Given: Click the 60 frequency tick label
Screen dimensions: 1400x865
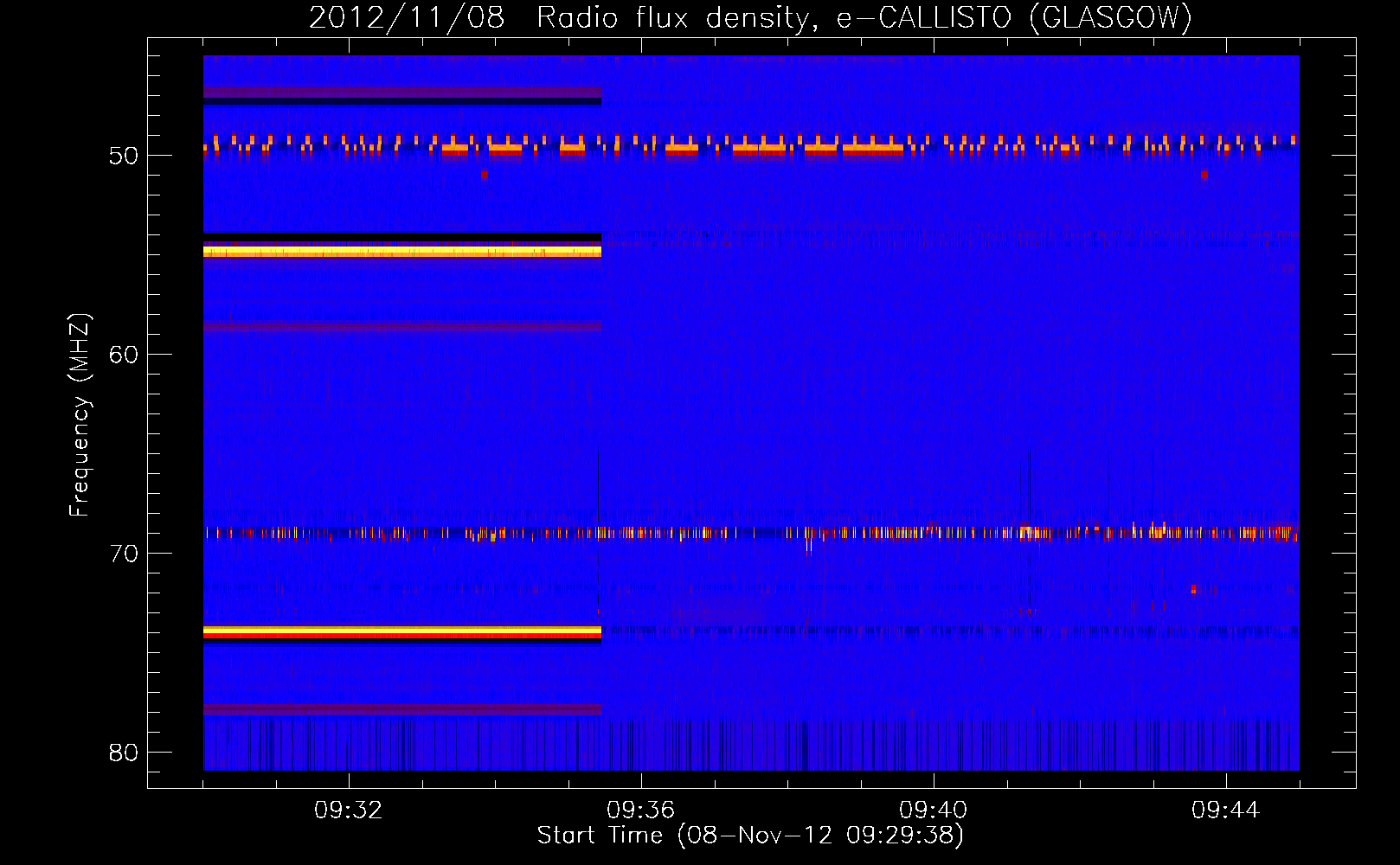Looking at the screenshot, I should 124,355.
